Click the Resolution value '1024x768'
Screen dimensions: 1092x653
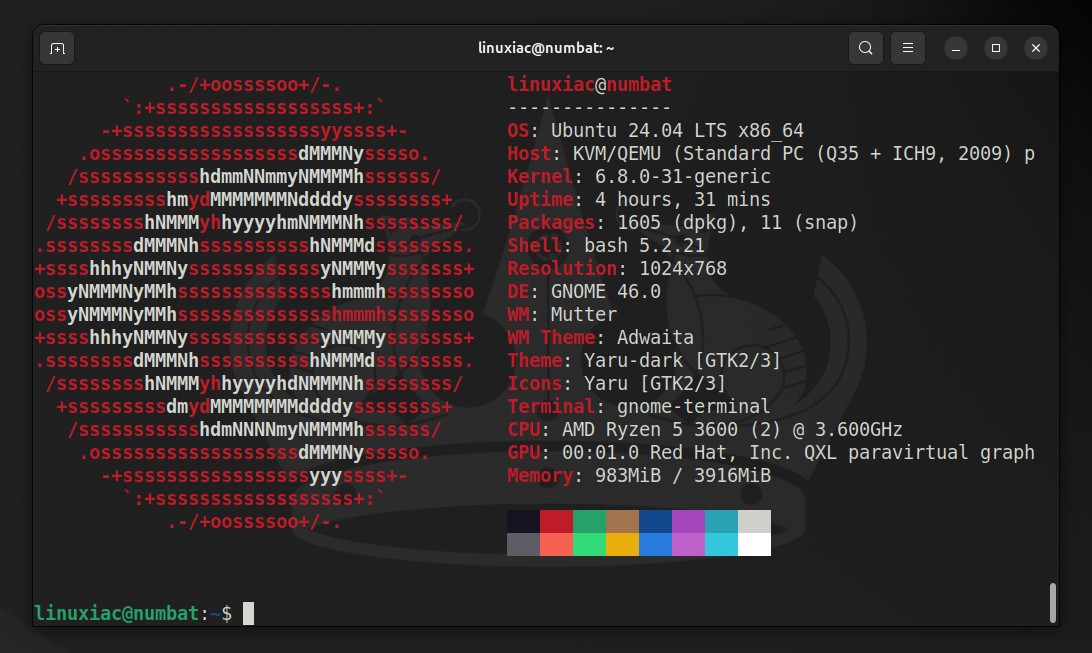[682, 269]
